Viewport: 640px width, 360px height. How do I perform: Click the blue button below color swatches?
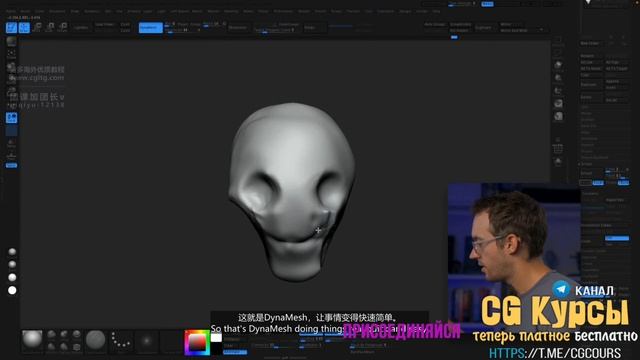pos(235,352)
